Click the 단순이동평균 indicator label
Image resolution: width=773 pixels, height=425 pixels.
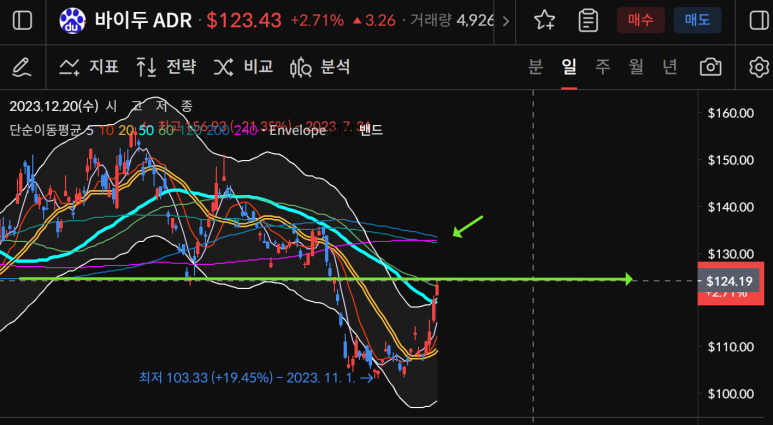point(47,131)
